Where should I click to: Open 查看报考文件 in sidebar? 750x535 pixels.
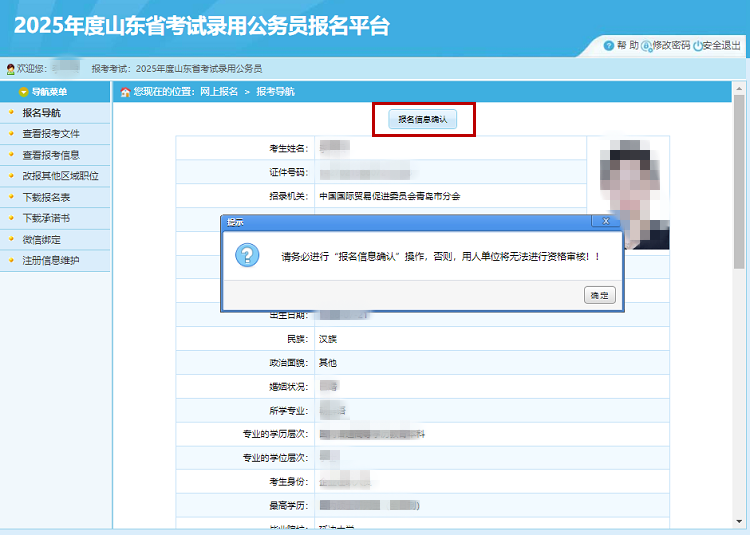click(x=55, y=134)
